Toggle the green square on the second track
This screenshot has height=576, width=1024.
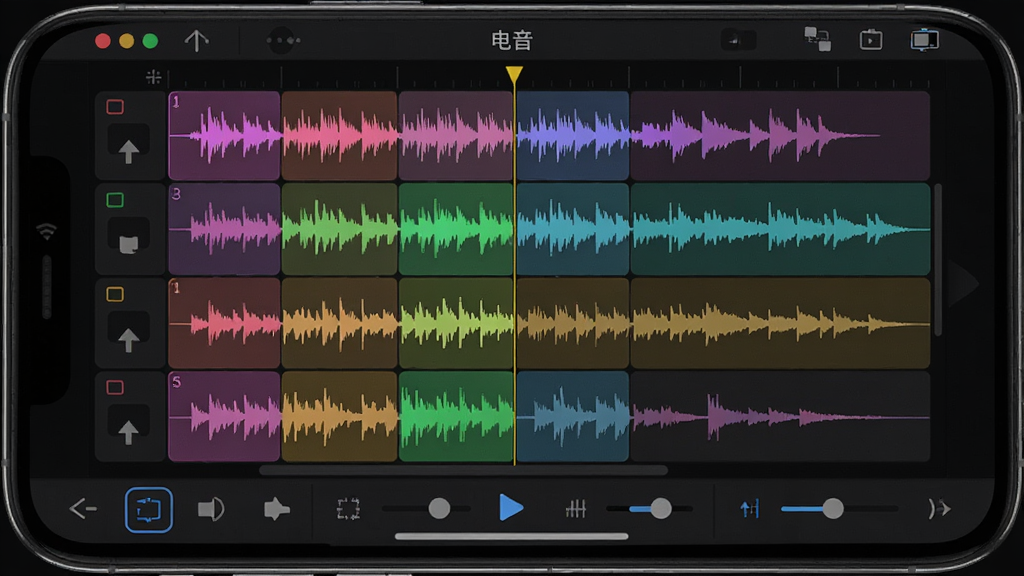[115, 200]
